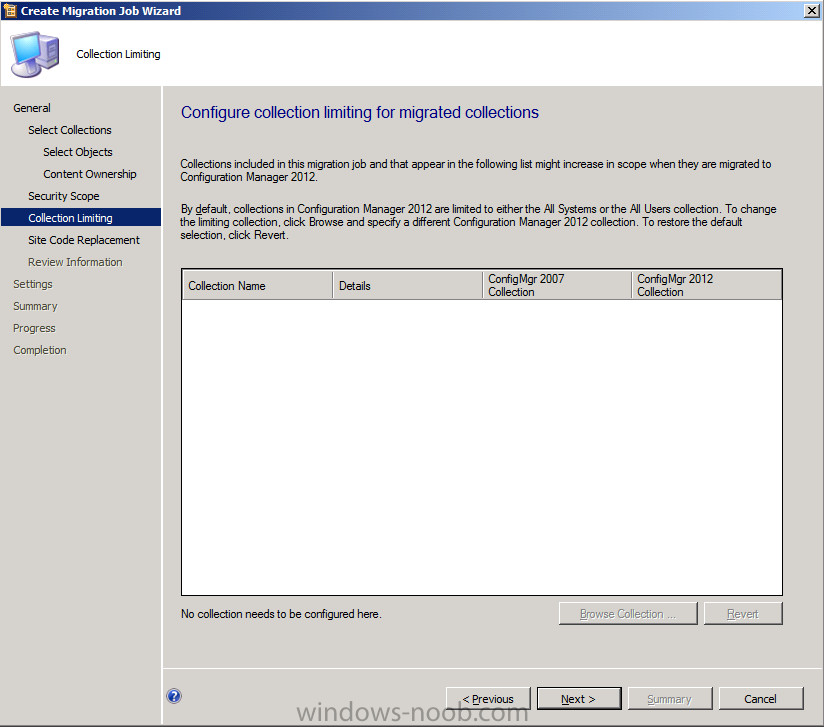Sort by Collection Name column header
Image resolution: width=824 pixels, height=727 pixels.
[258, 285]
